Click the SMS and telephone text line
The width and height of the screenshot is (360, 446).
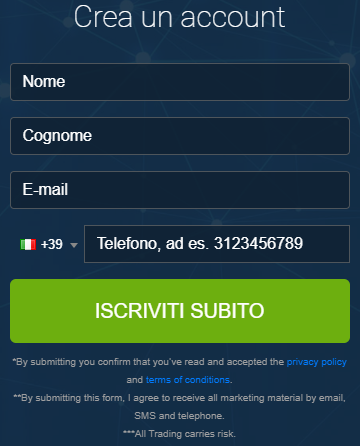click(179, 416)
